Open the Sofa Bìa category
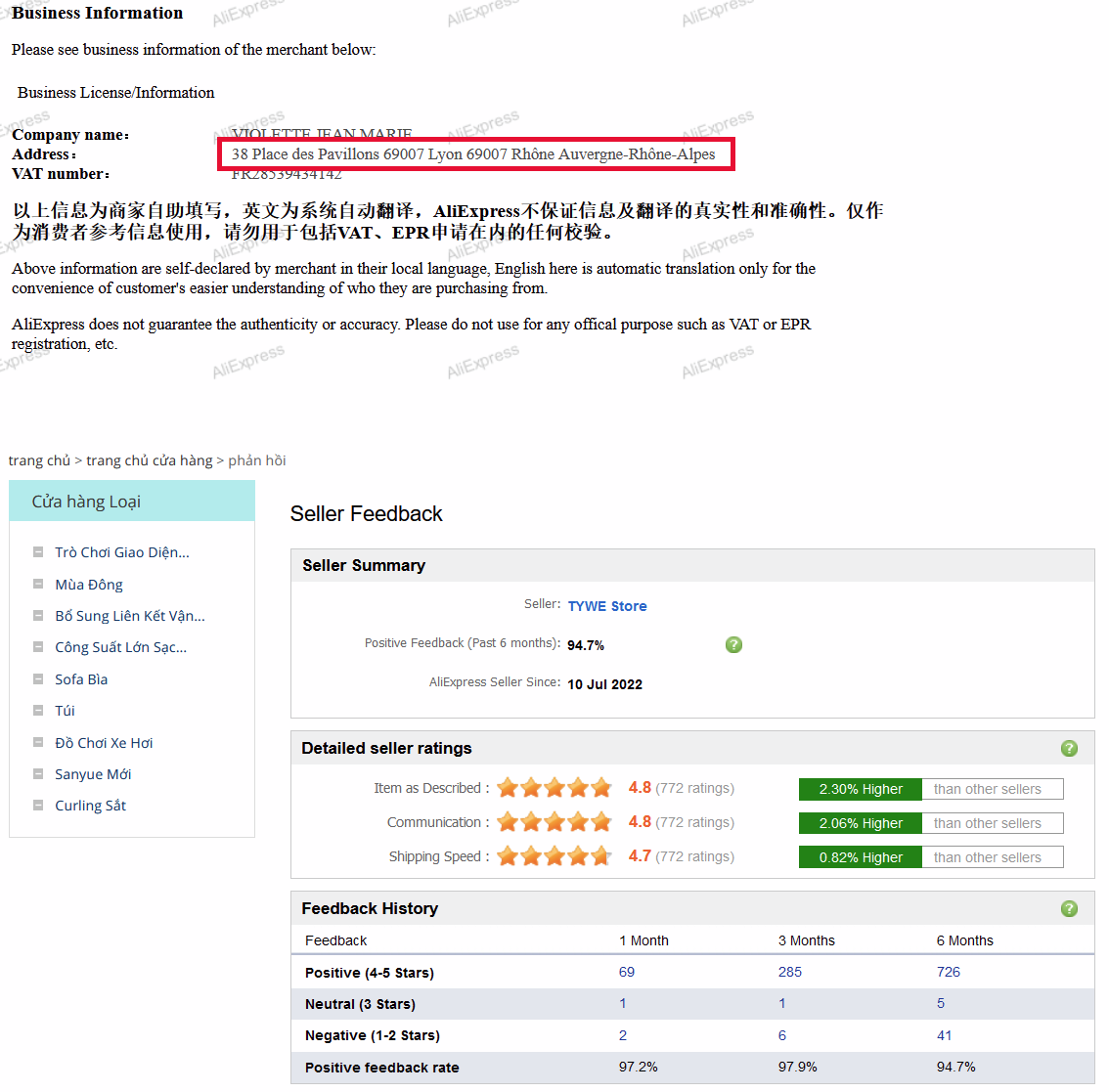 81,679
